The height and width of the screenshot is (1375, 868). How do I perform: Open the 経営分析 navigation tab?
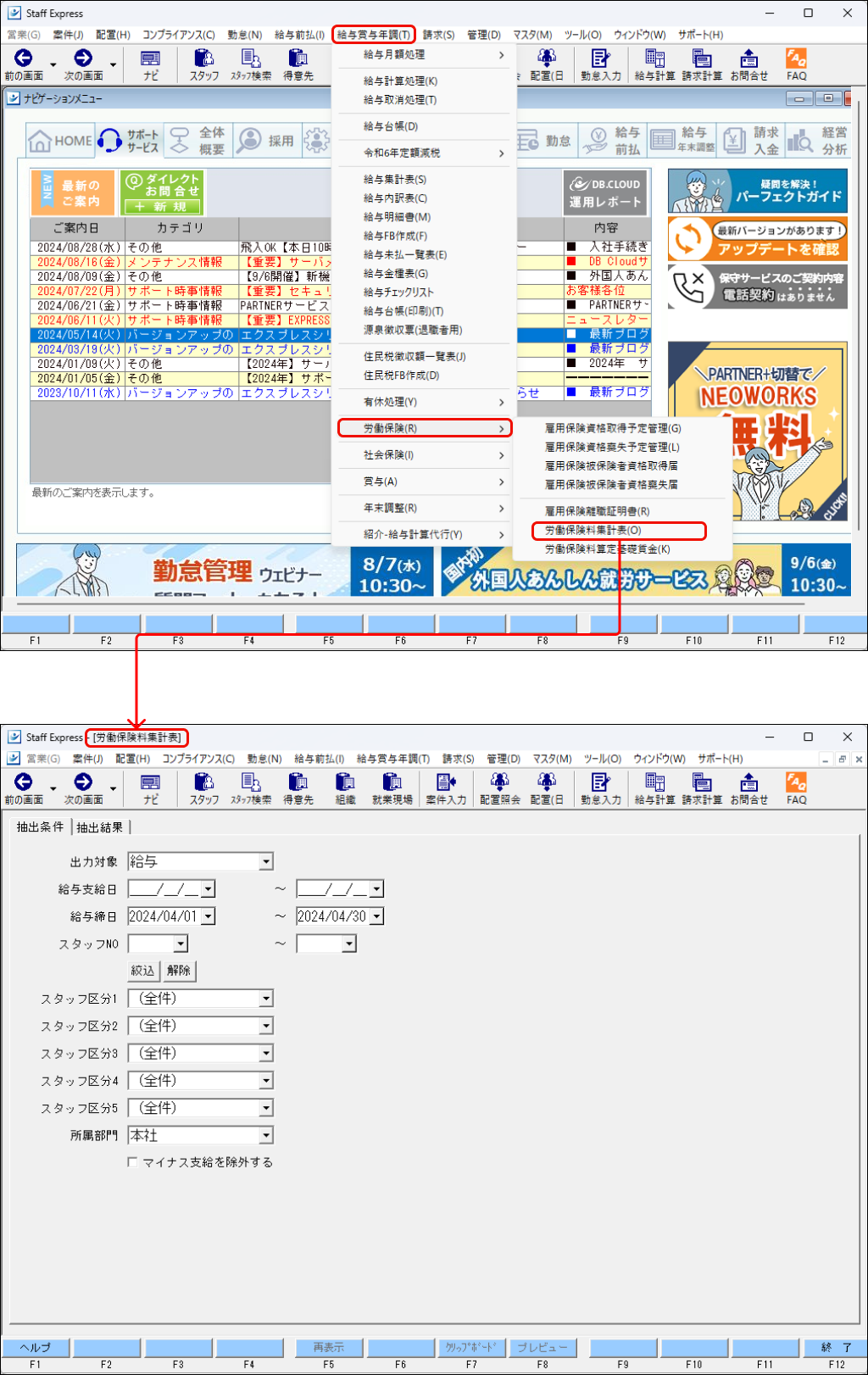pyautogui.click(x=818, y=141)
